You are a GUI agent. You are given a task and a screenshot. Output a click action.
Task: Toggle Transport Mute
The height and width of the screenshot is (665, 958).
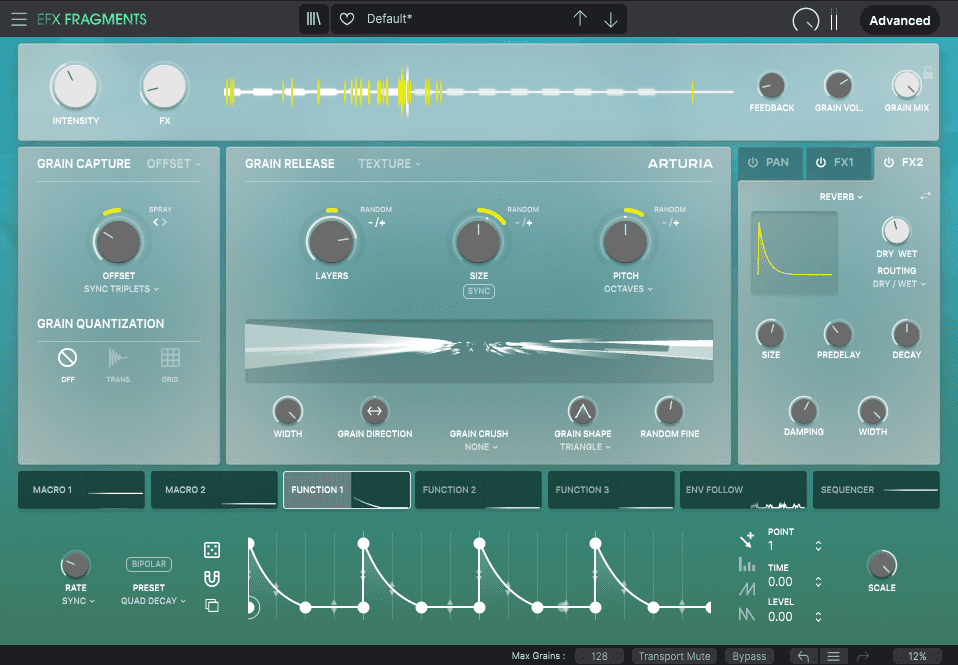675,656
